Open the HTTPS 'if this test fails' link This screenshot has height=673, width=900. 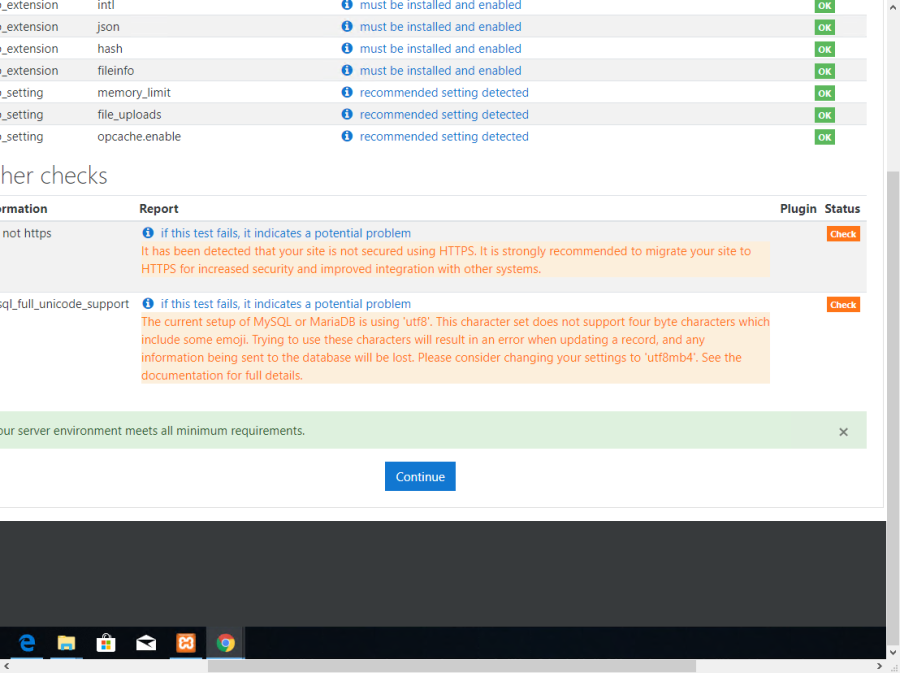click(x=285, y=233)
